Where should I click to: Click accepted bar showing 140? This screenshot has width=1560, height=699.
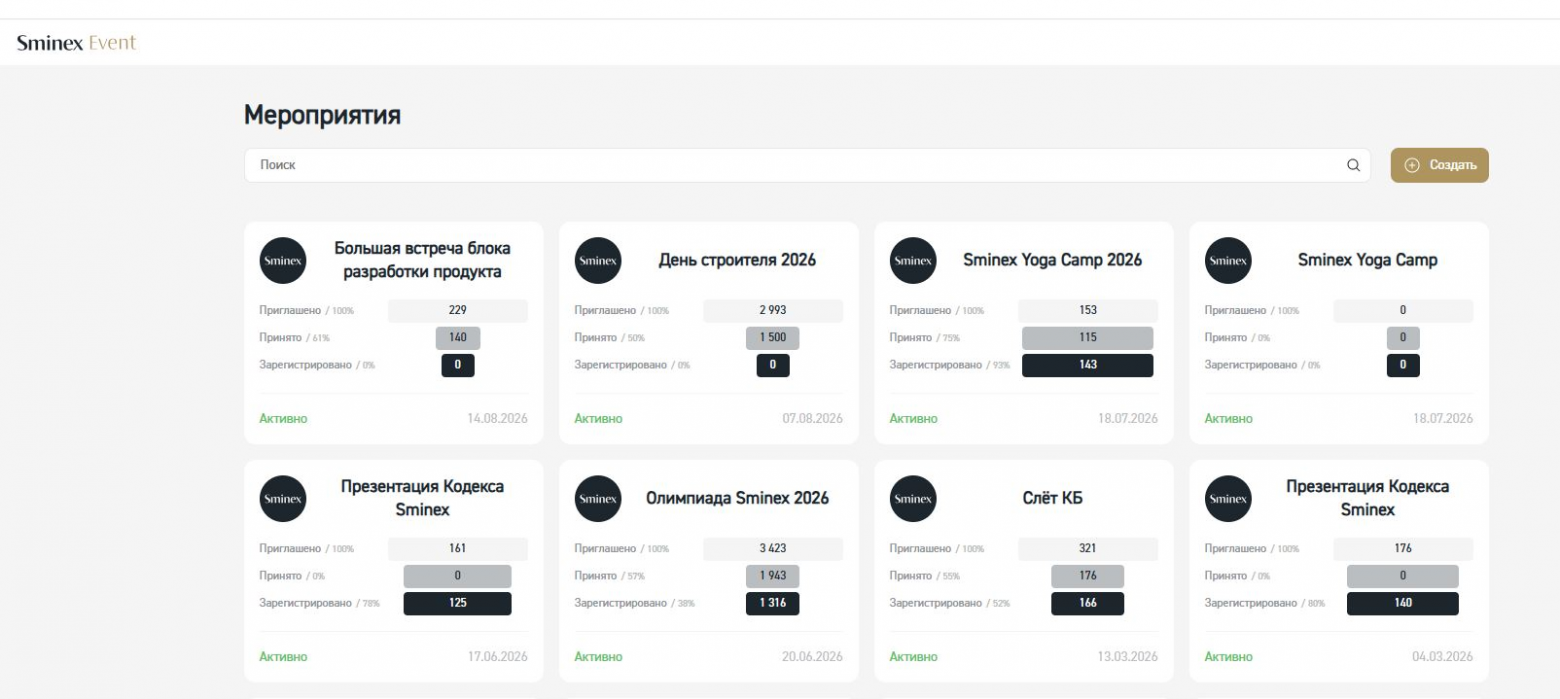click(x=458, y=338)
